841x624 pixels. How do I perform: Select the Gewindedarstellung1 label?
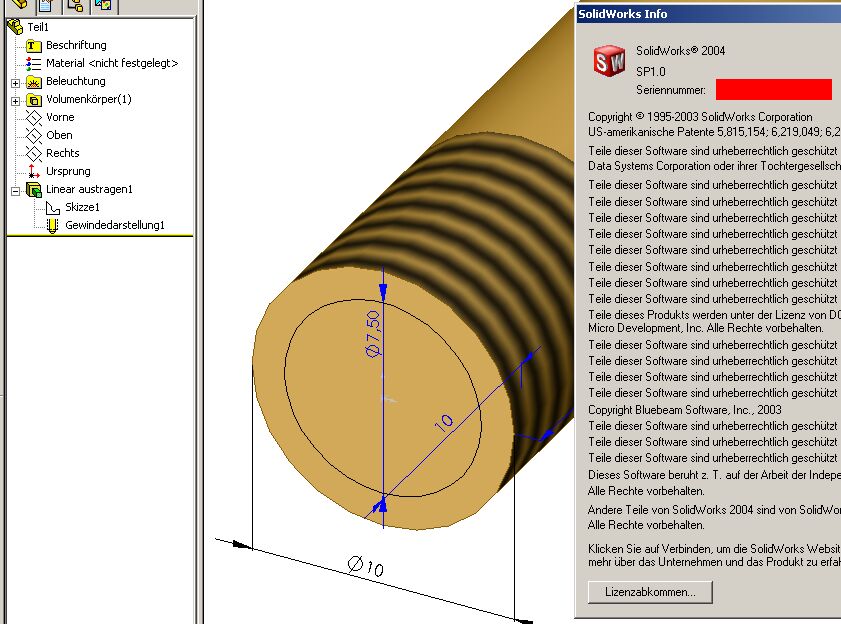(x=115, y=225)
